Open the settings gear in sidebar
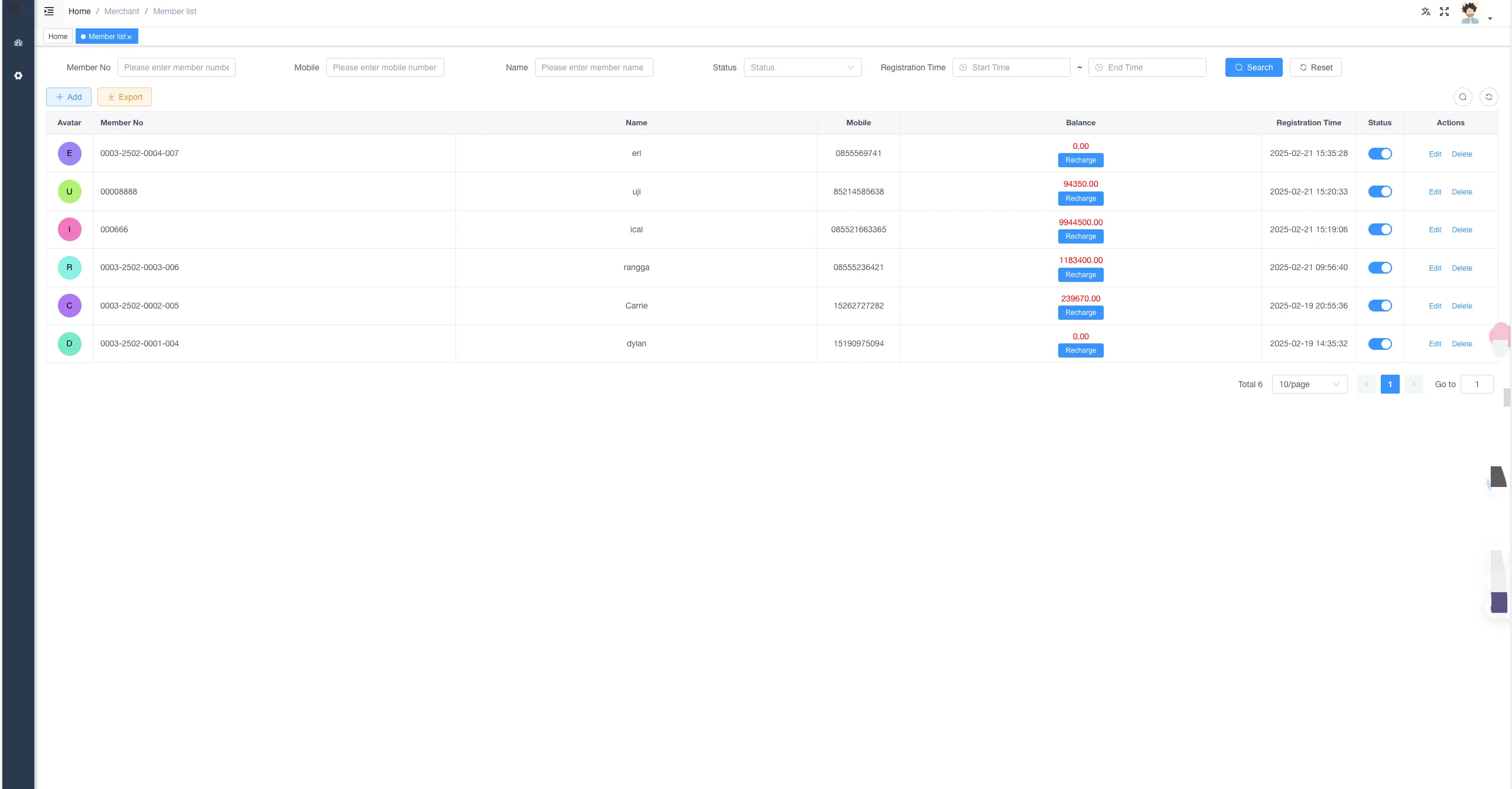The image size is (1512, 789). [x=18, y=76]
